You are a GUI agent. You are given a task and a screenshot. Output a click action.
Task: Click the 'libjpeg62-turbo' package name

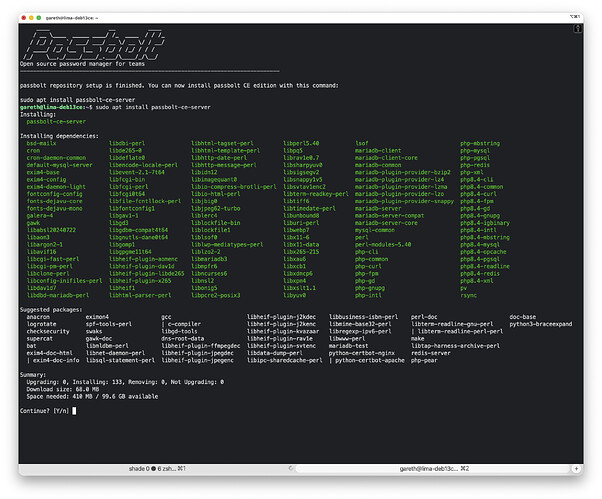click(216, 208)
